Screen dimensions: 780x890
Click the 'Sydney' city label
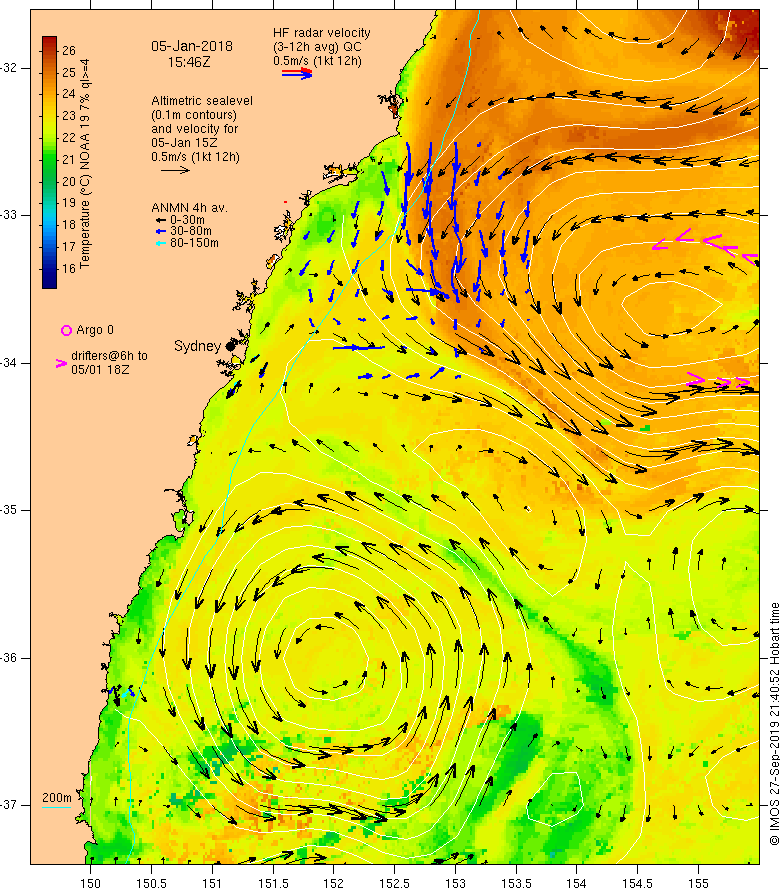[198, 346]
